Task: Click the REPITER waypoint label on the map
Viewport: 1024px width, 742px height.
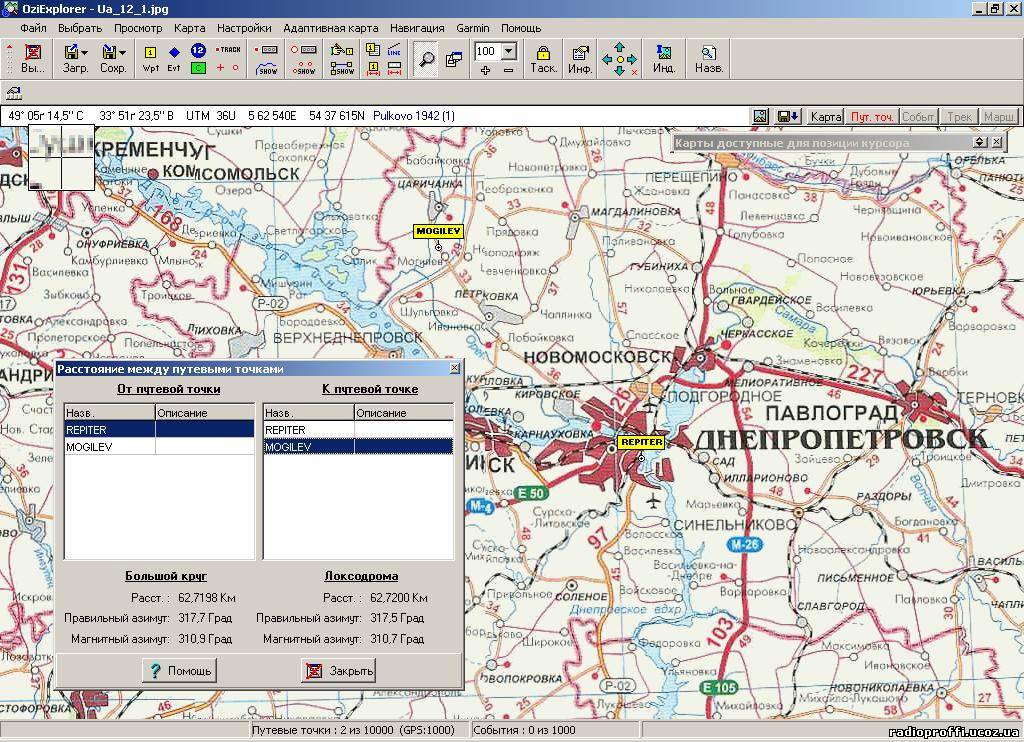Action: (641, 442)
